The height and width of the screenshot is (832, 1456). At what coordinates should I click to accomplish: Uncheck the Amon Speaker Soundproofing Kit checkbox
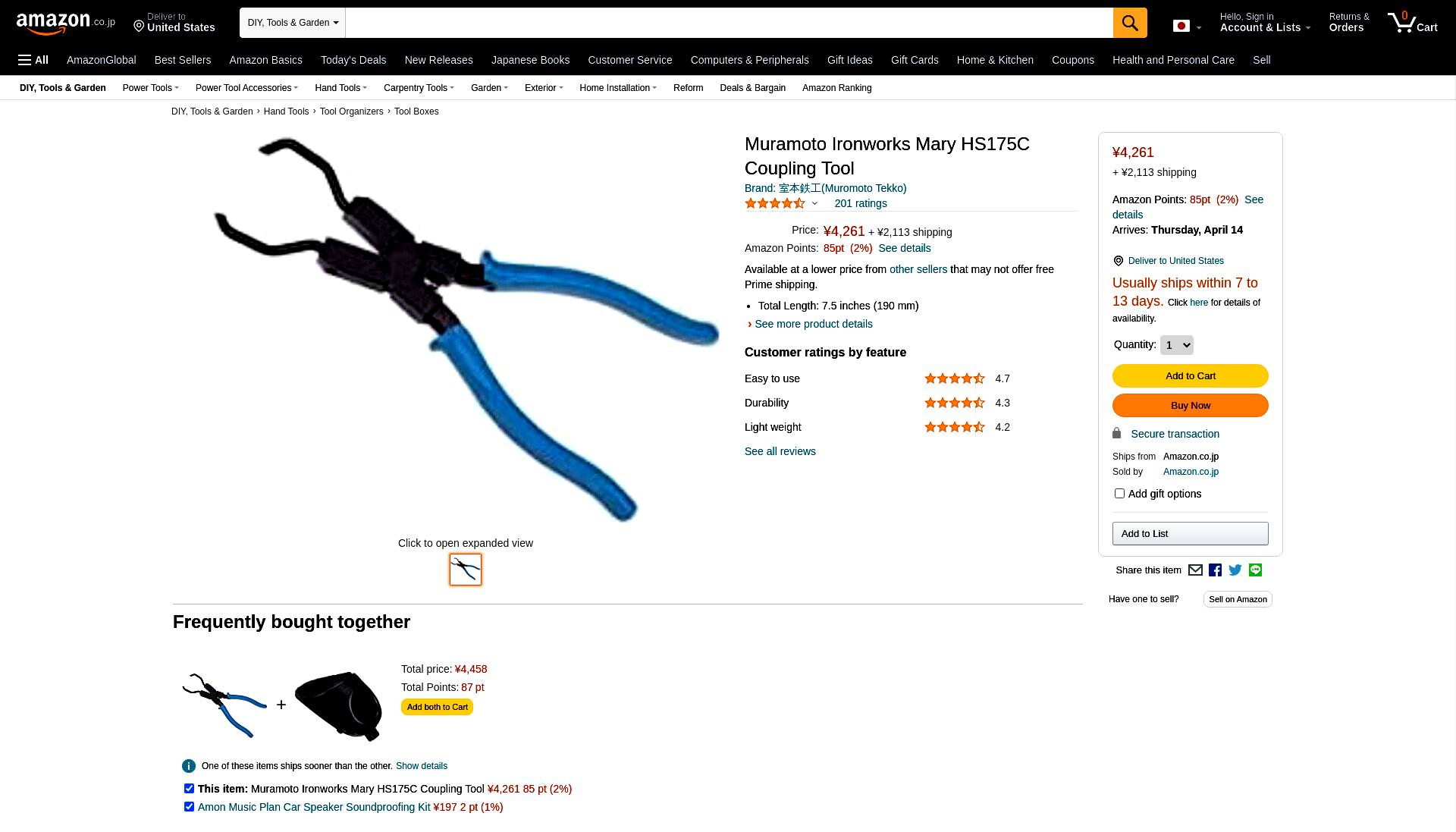[x=189, y=807]
